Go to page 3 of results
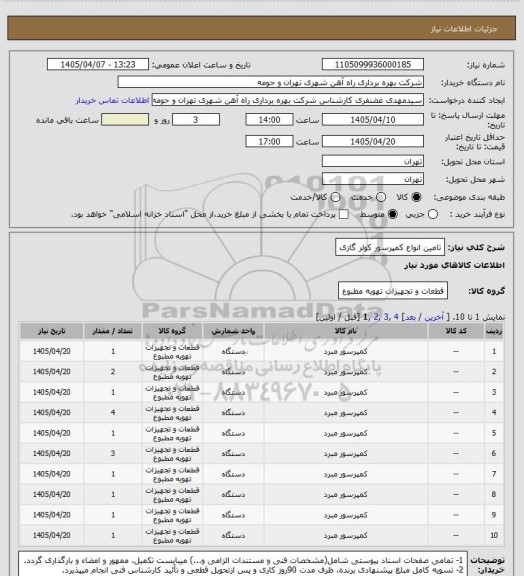Screen dimensions: 524x576 [x=386, y=317]
